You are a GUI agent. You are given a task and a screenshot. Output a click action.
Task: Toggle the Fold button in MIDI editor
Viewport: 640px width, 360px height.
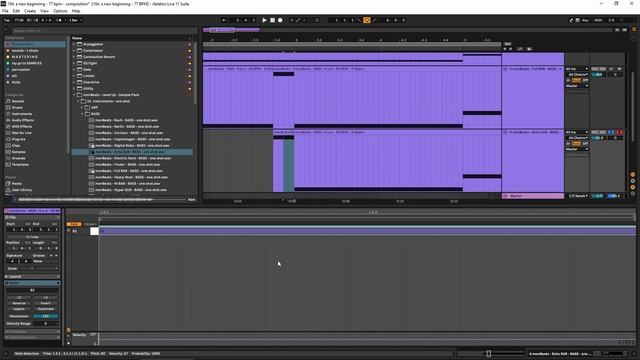(x=74, y=224)
